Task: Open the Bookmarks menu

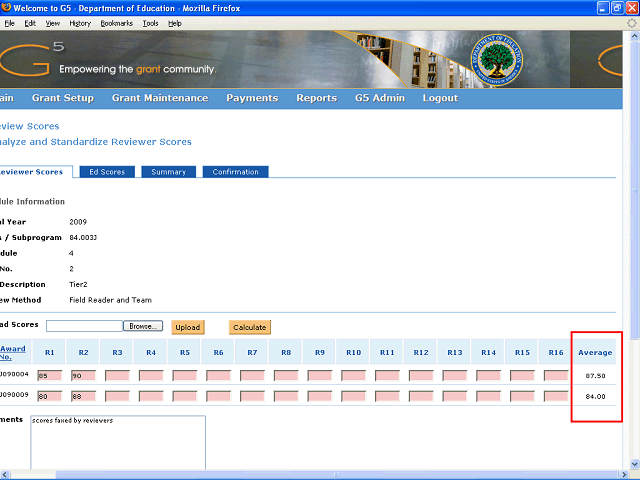Action: point(117,23)
